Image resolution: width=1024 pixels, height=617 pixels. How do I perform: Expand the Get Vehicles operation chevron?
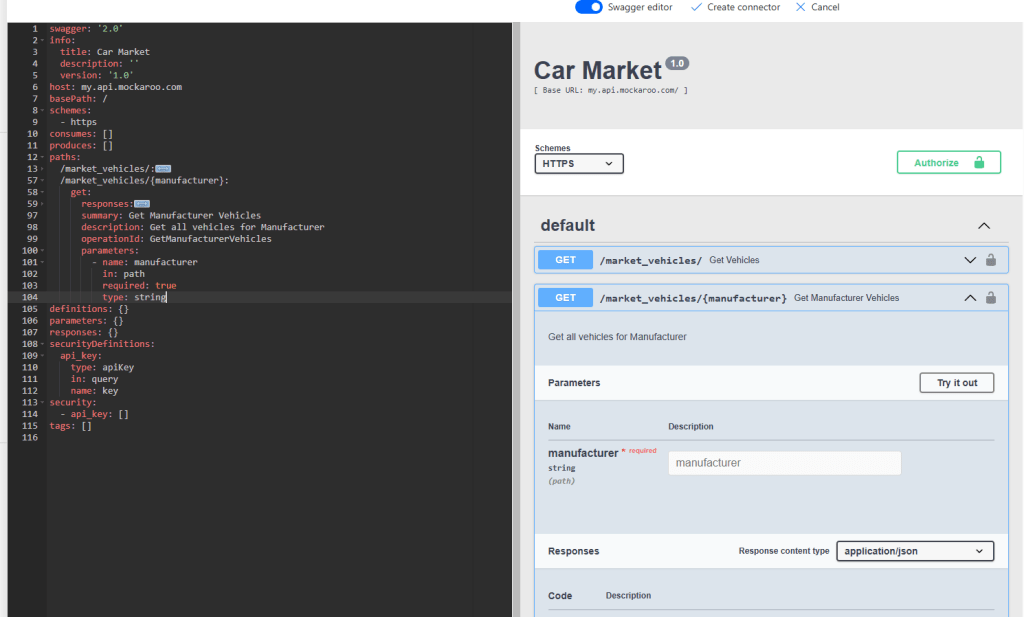(969, 260)
